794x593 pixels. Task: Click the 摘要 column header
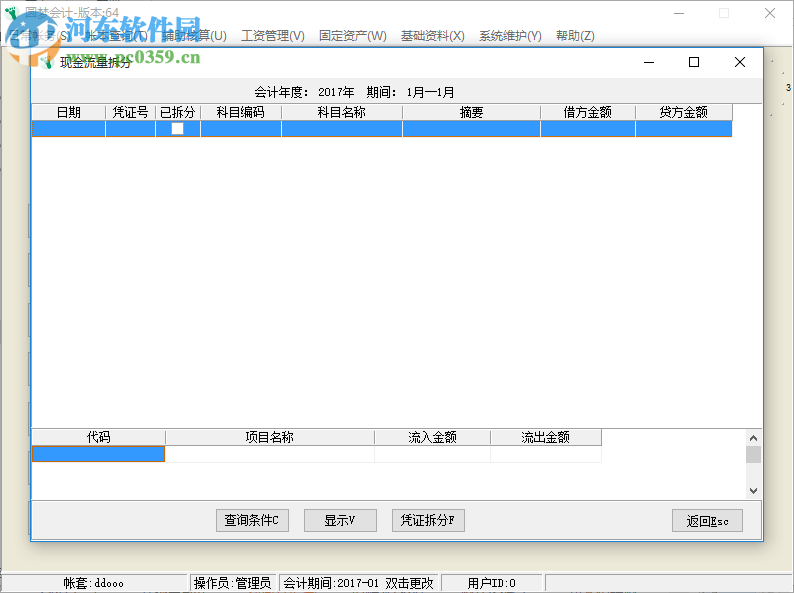pyautogui.click(x=471, y=112)
